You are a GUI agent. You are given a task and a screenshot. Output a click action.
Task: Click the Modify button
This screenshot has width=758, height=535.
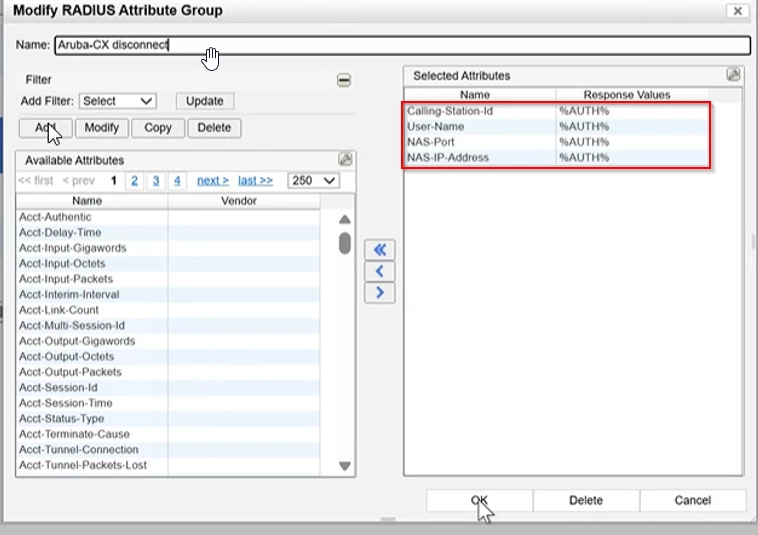(102, 128)
